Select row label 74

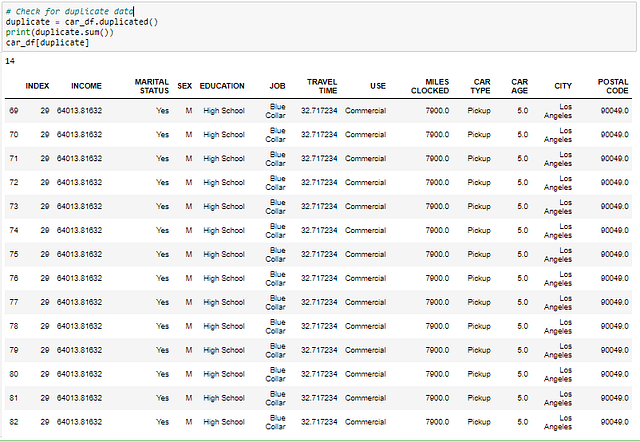click(13, 230)
